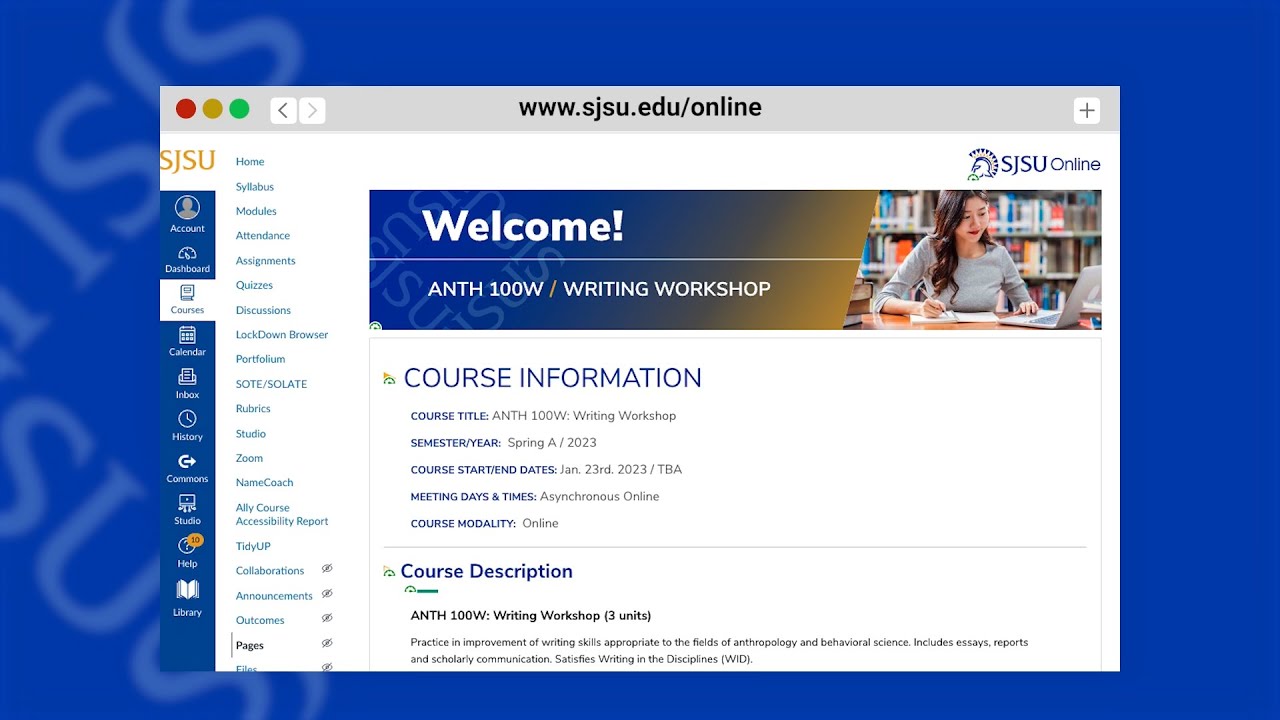
Task: Open Pages link in course menu
Action: pyautogui.click(x=250, y=646)
